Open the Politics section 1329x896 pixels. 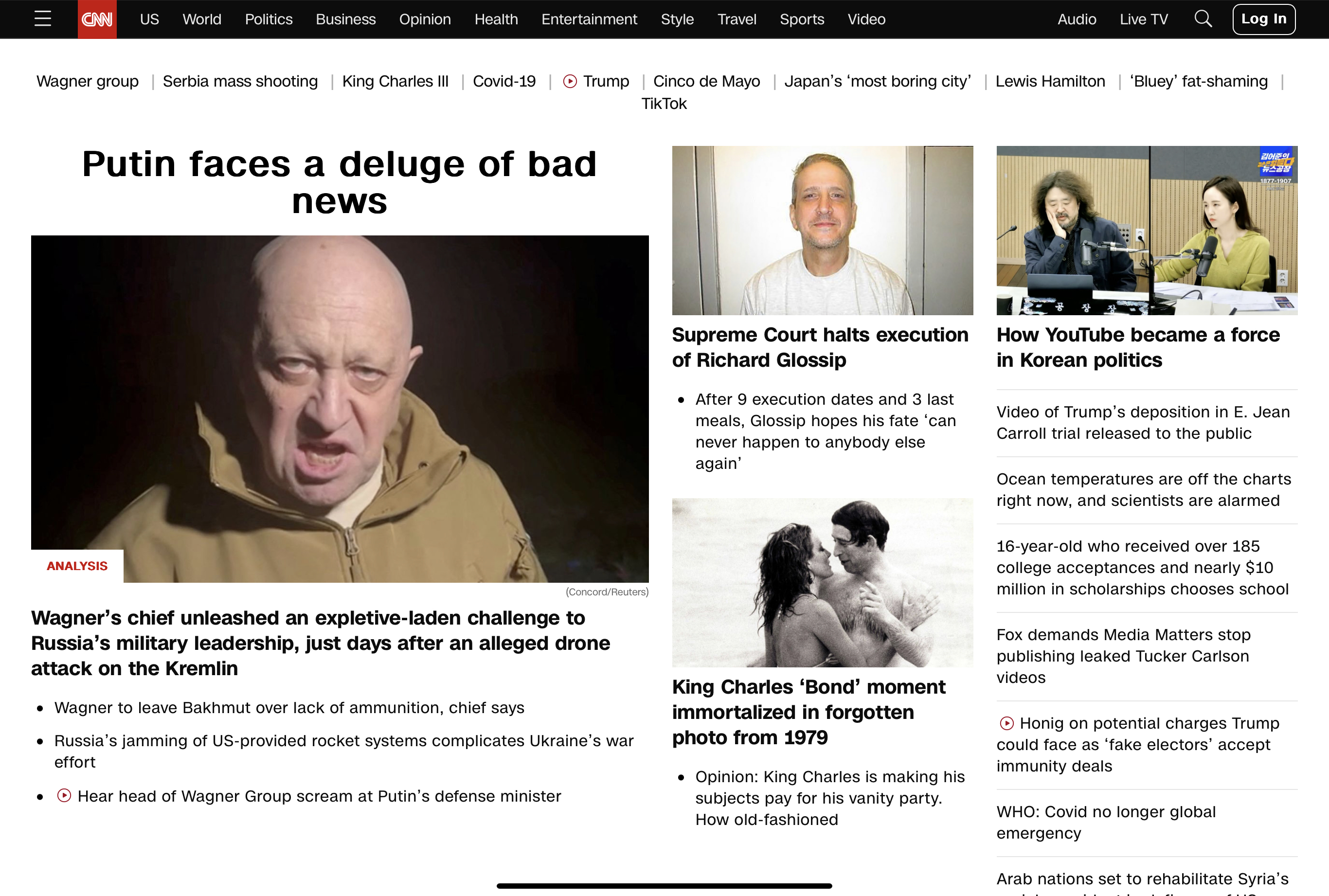coord(269,19)
